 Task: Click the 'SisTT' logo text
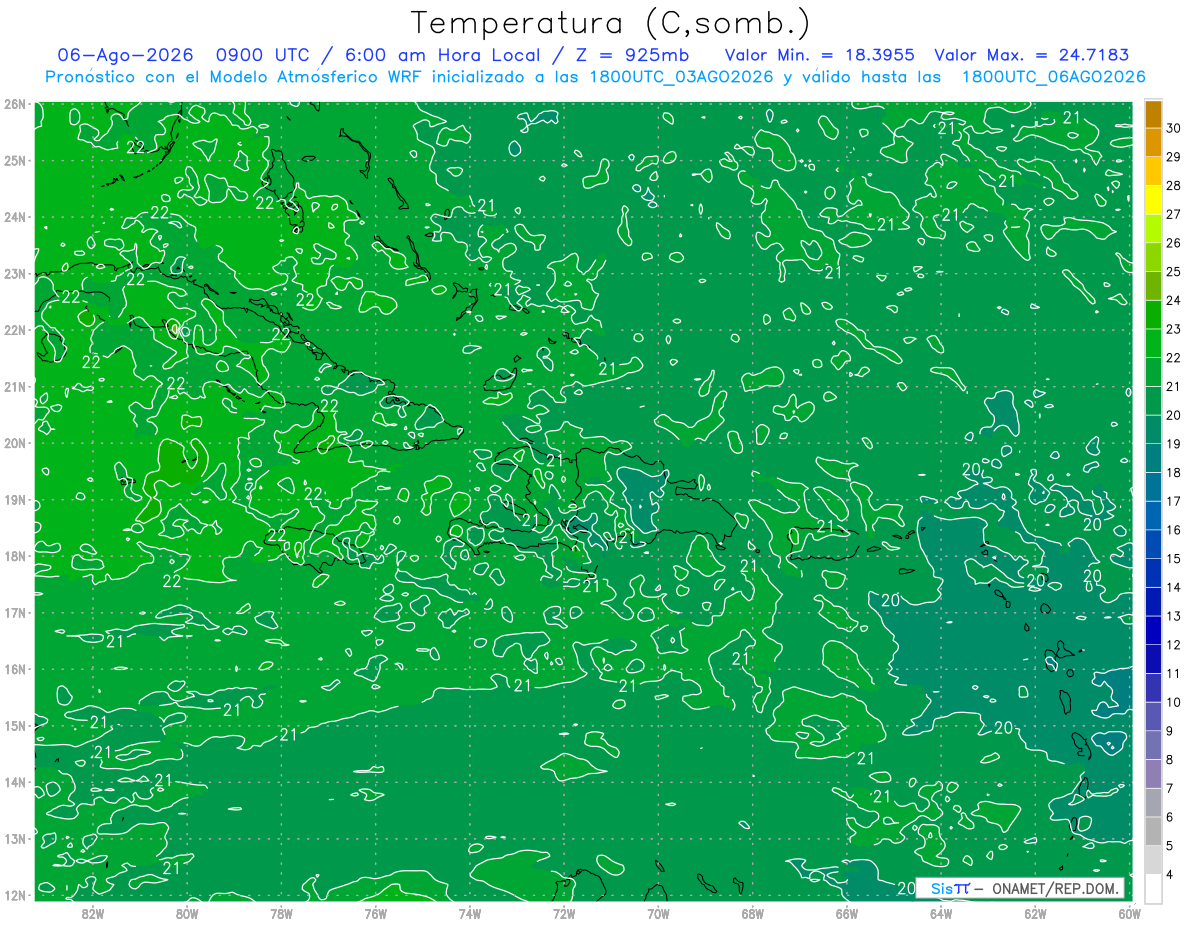point(949,888)
